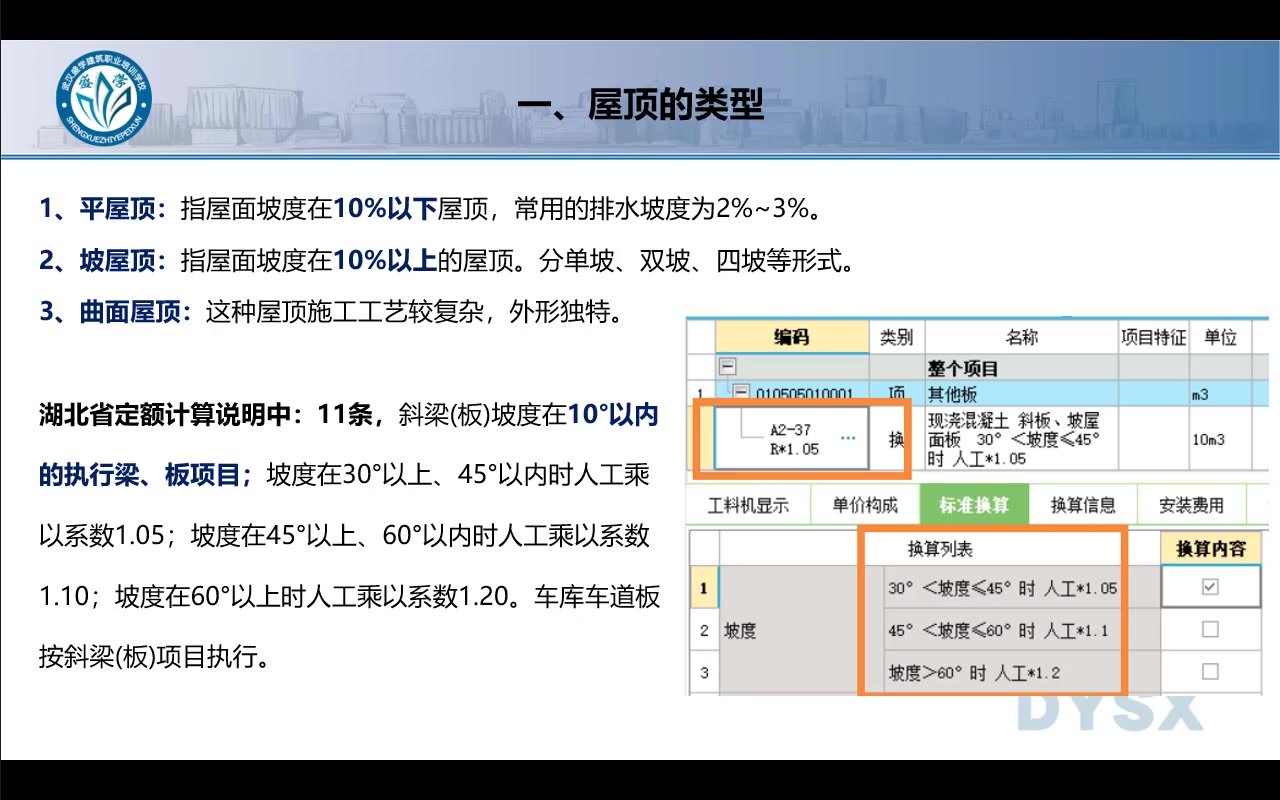This screenshot has width=1280, height=800.
Task: Click the 项目特征 column header
Action: click(x=1153, y=337)
